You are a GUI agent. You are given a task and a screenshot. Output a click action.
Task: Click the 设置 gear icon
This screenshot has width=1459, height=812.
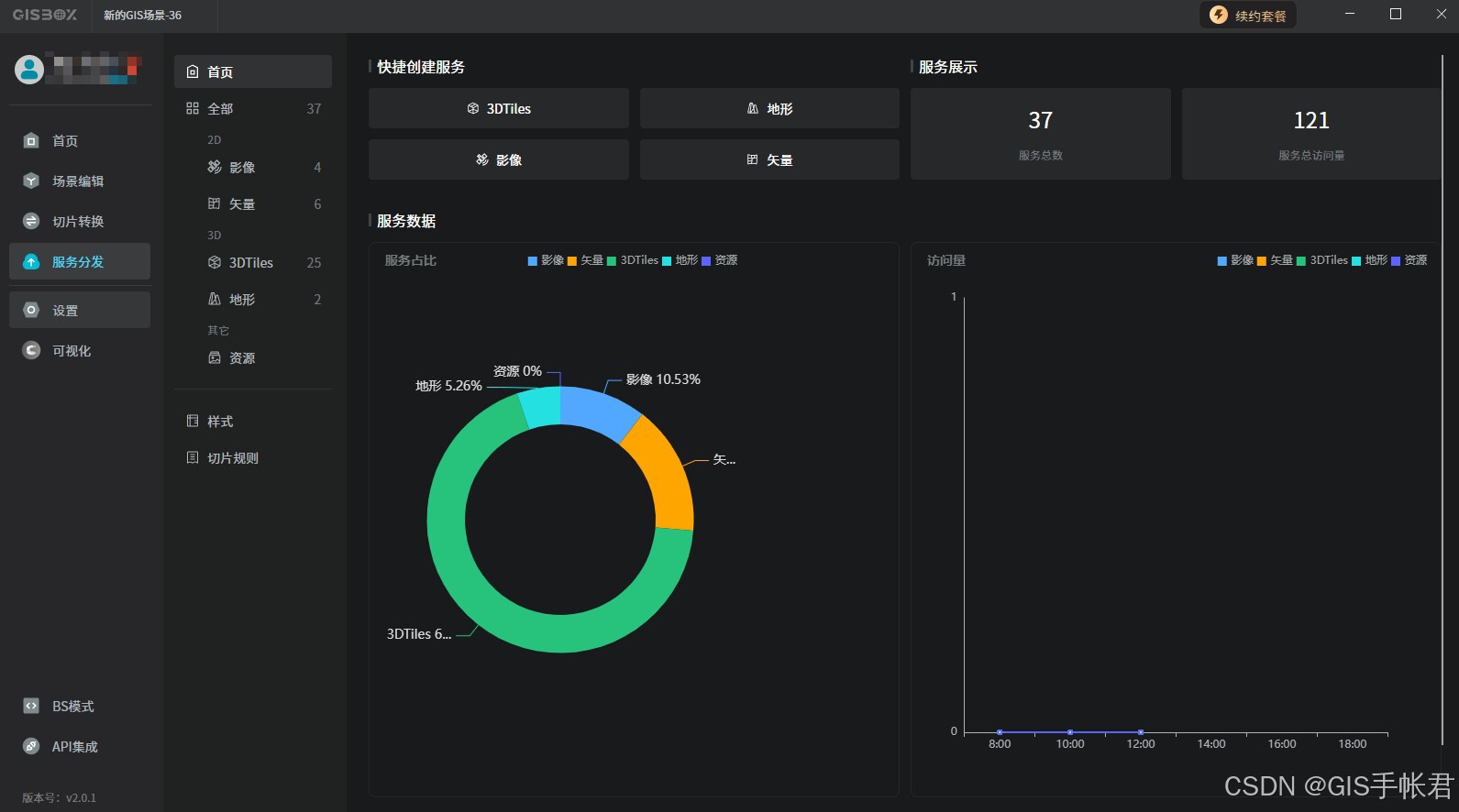[31, 310]
